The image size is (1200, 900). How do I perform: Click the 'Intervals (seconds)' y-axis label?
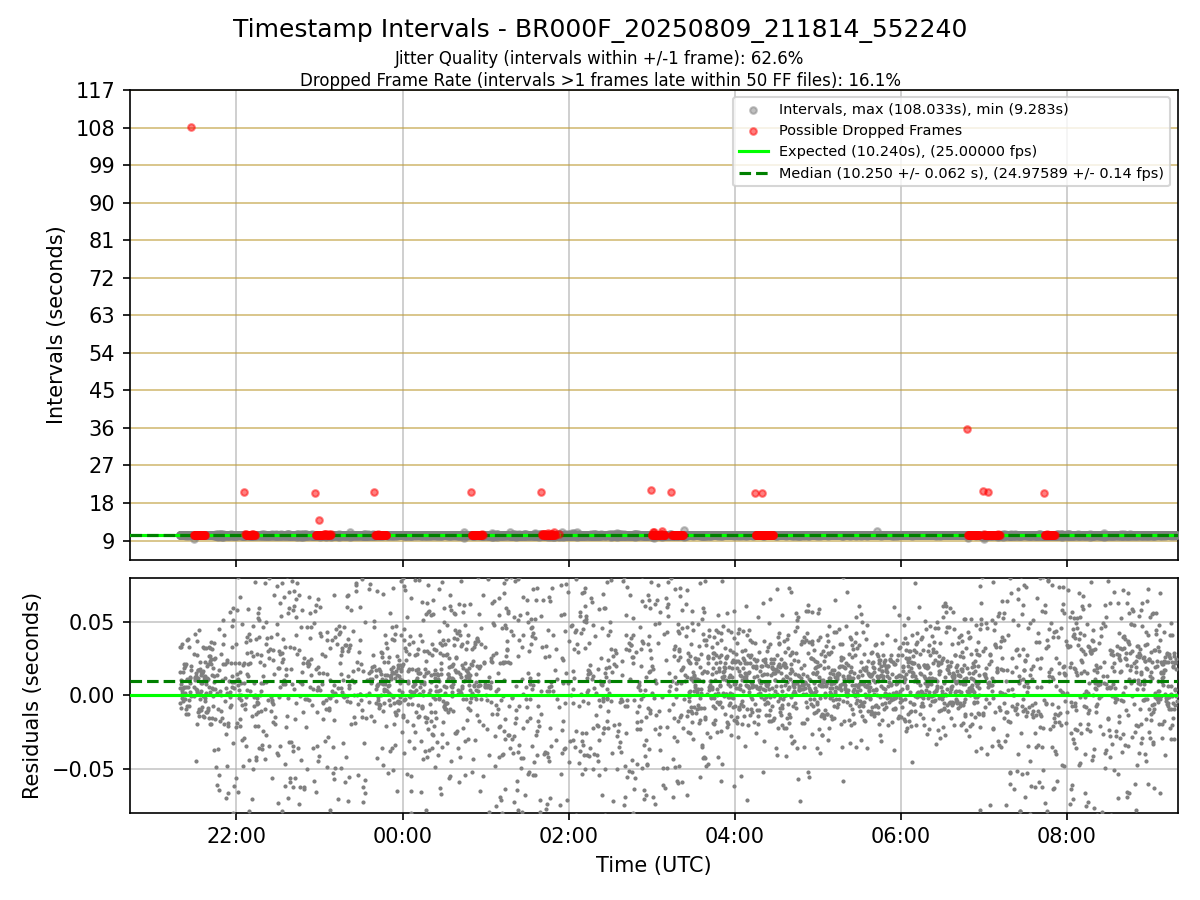click(56, 325)
